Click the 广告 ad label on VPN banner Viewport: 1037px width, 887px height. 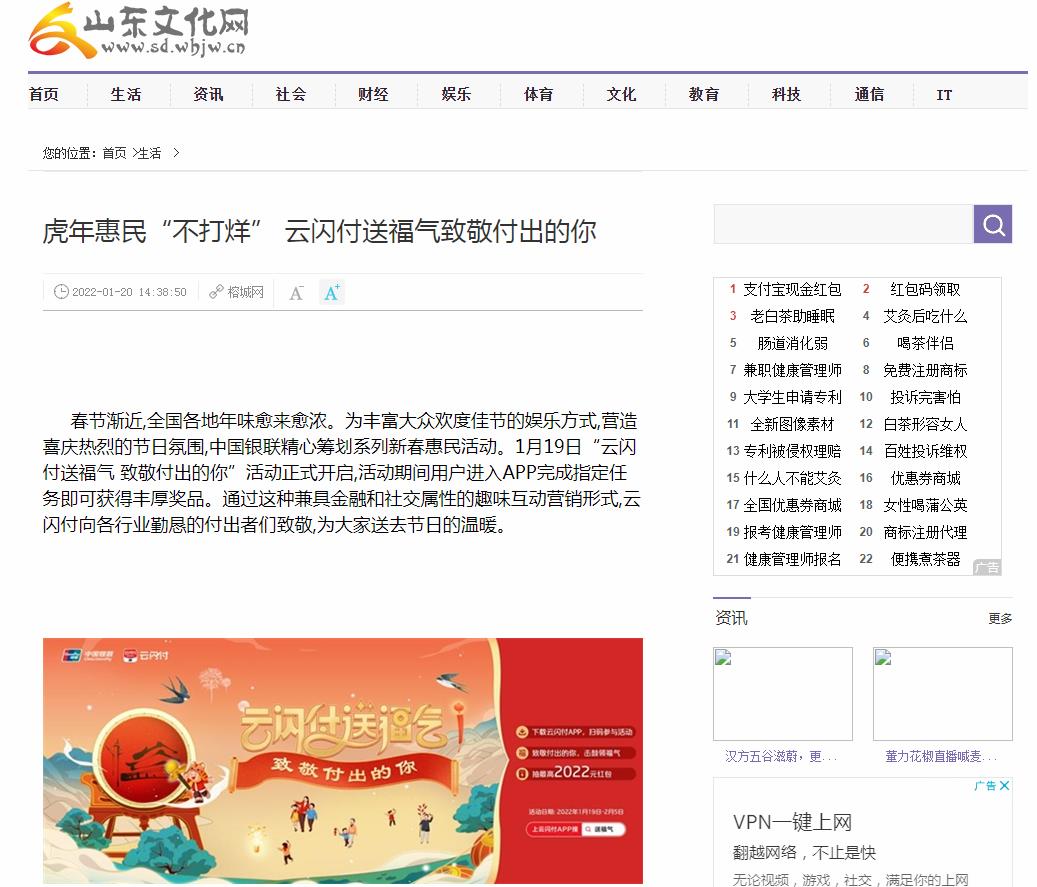pos(985,785)
